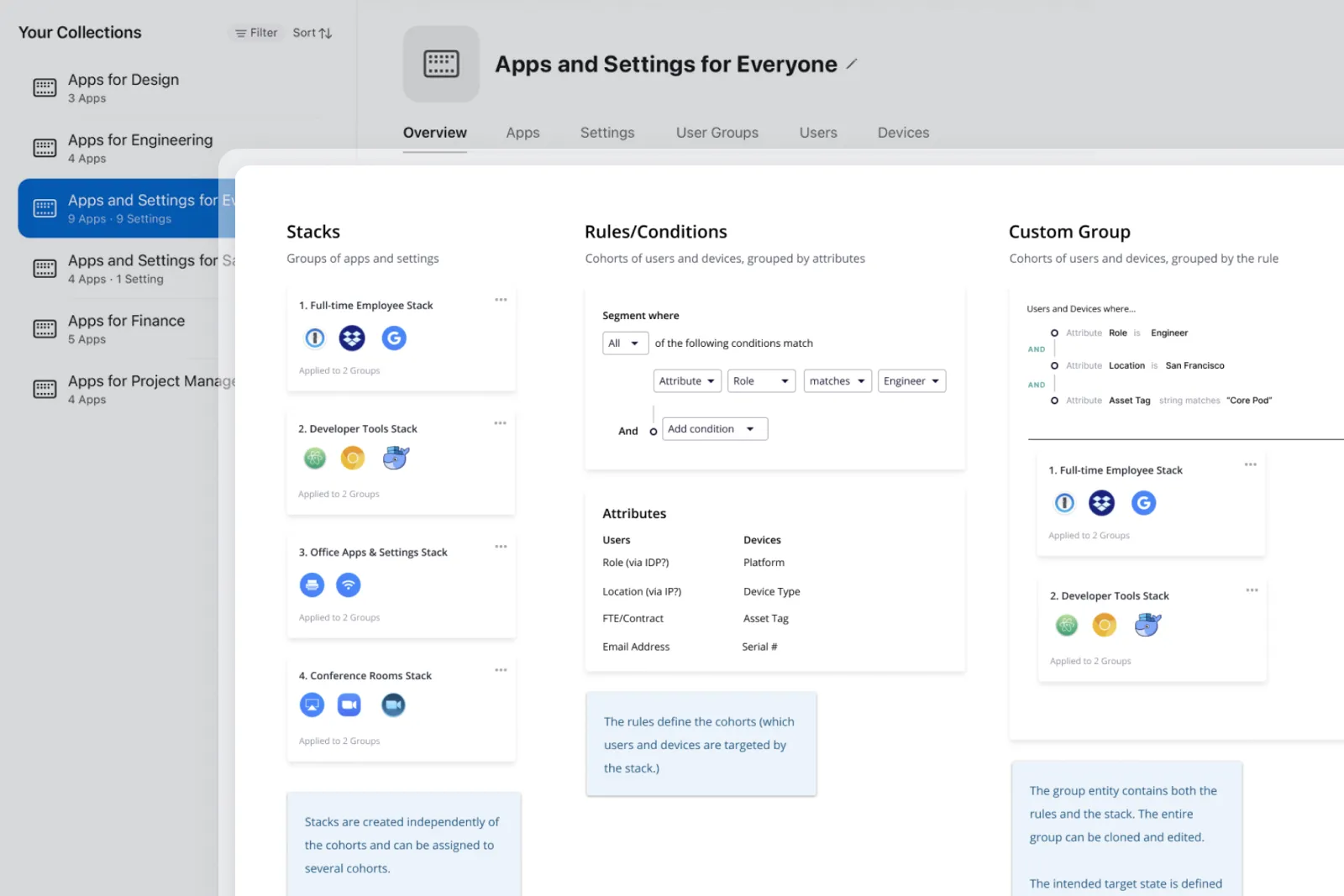Click the Docker whale icon in the Stacks column's Developer Tools Stack

click(x=396, y=458)
